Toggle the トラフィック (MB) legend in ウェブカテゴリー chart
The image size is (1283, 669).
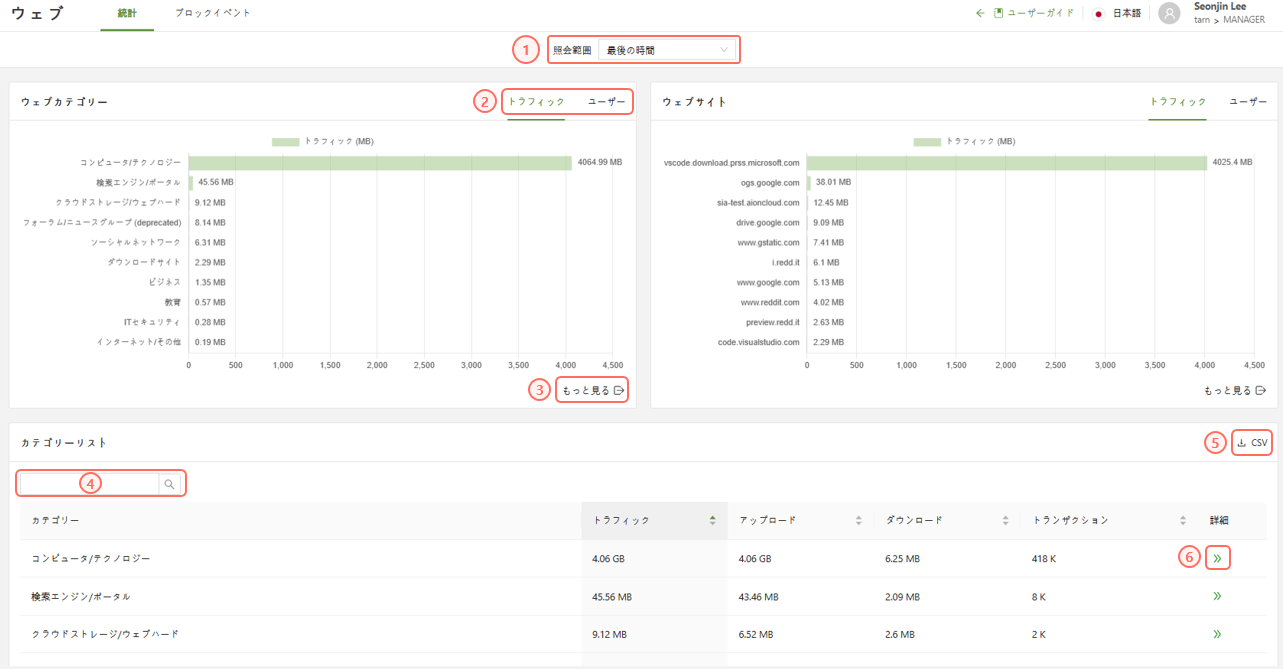pos(323,142)
